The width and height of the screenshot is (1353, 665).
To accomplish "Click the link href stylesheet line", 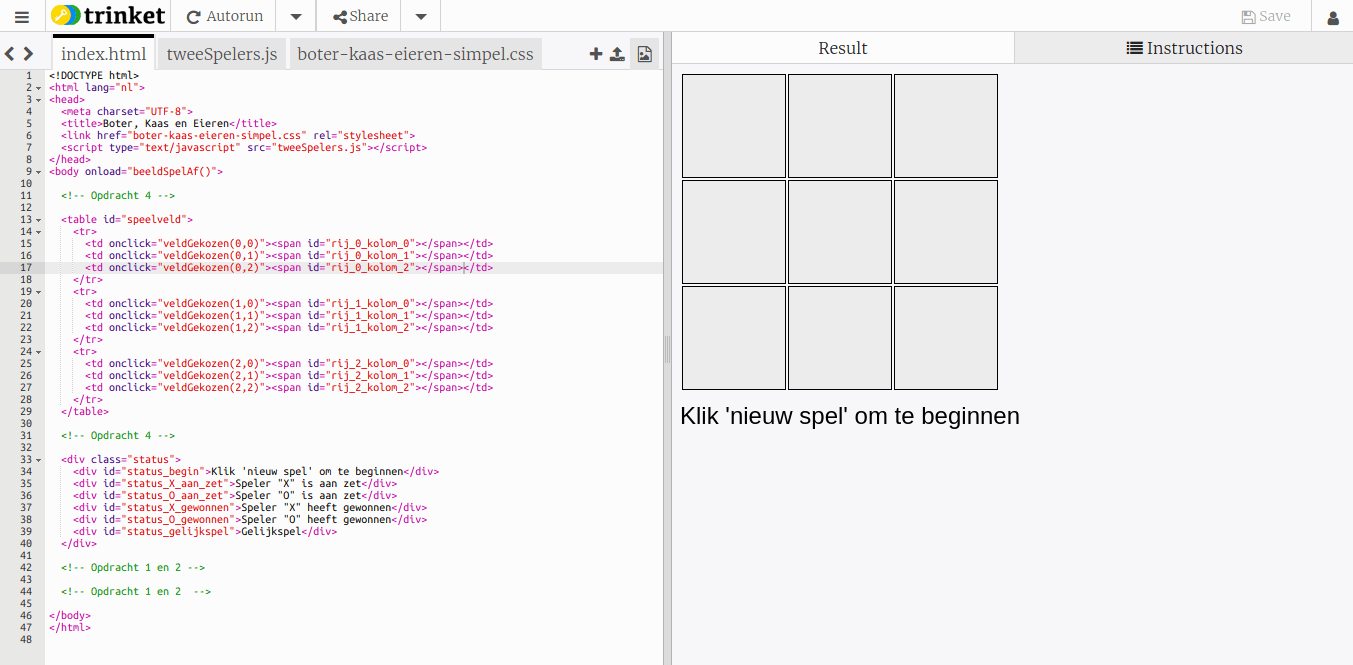I will [x=238, y=136].
